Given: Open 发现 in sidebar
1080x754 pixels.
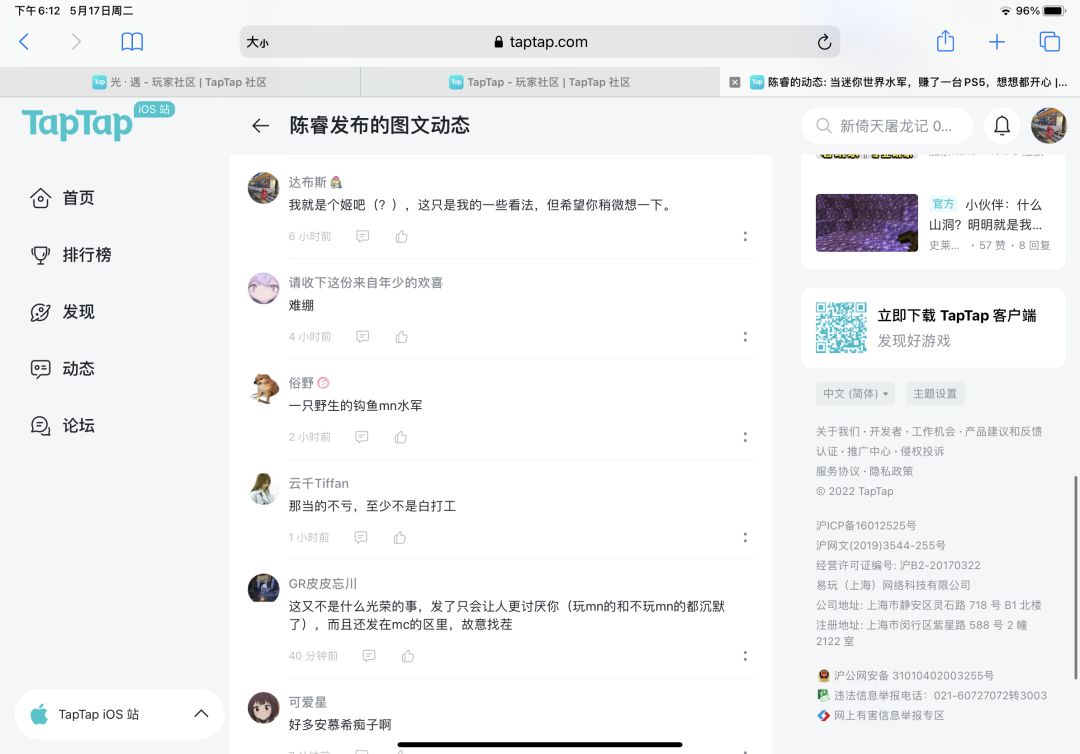Looking at the screenshot, I should point(62,312).
